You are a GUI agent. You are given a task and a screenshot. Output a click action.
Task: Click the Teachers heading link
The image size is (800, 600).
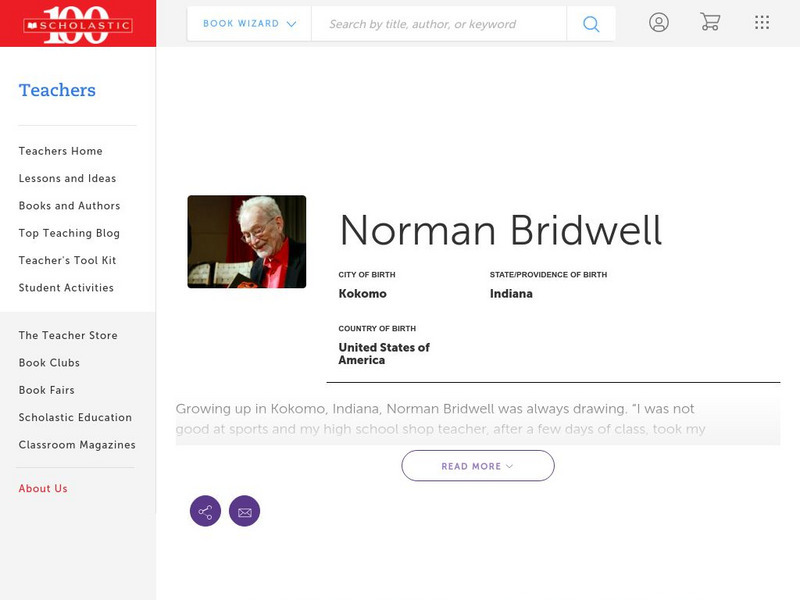pos(57,90)
